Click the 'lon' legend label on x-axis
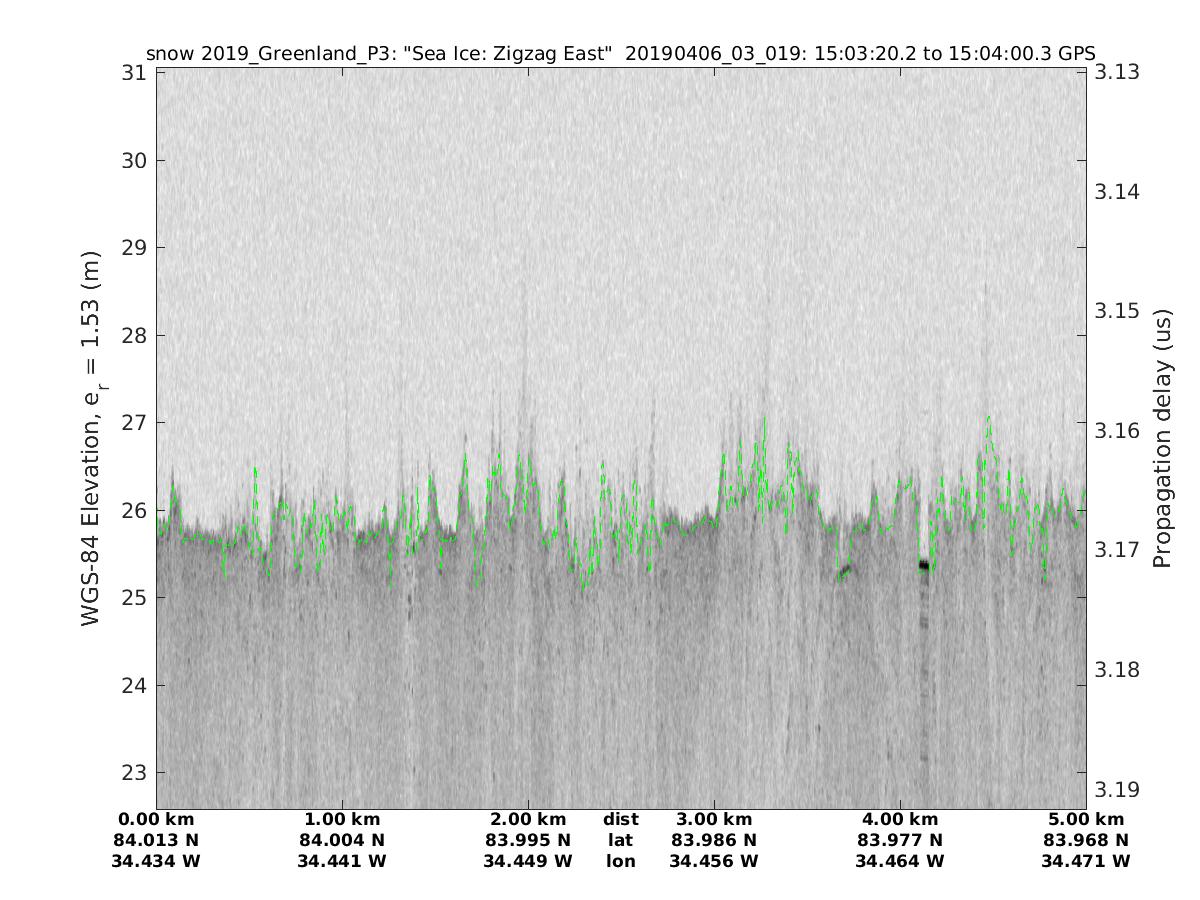 click(x=620, y=861)
